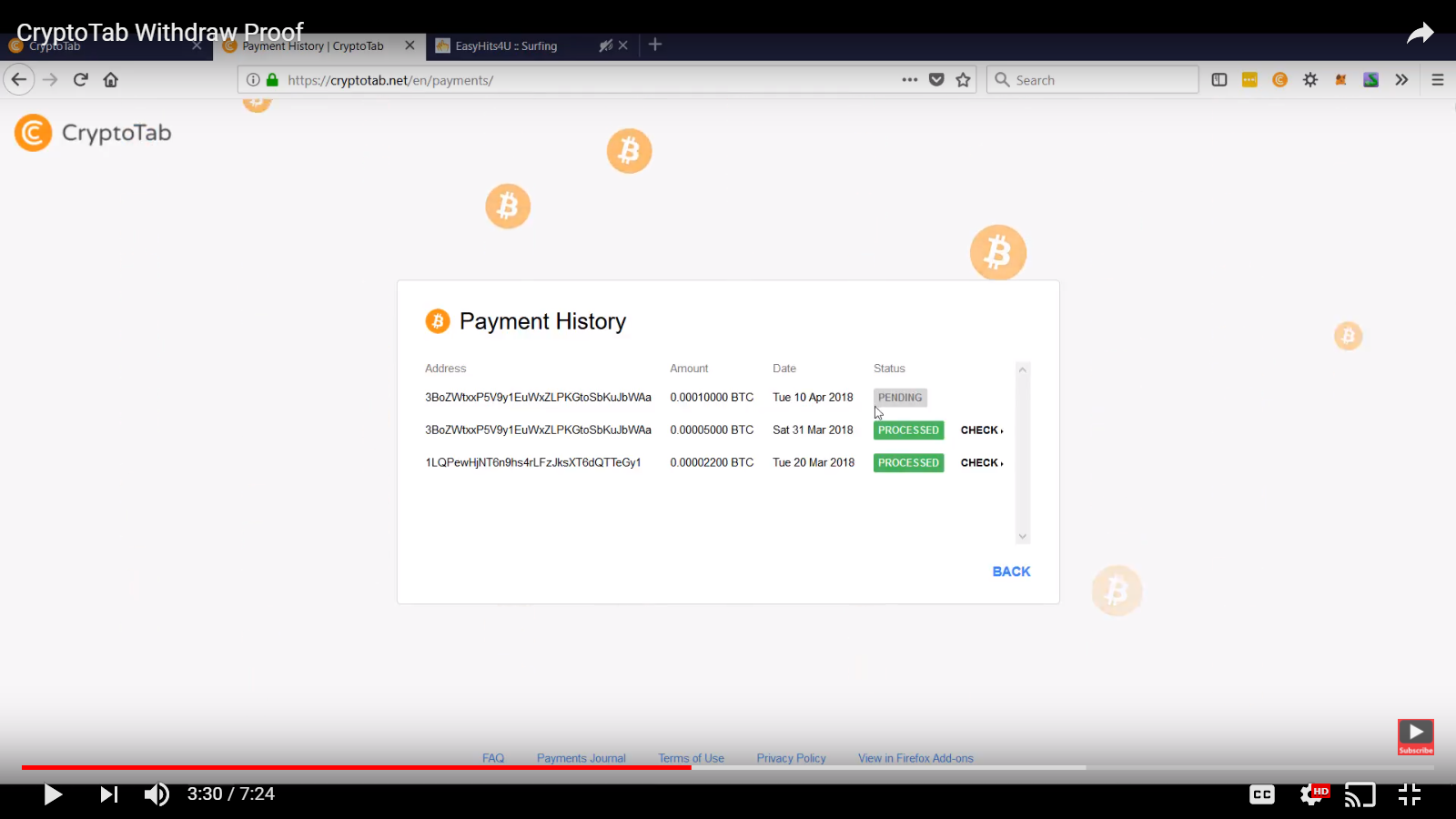Open Firefox Pocket save icon

click(x=937, y=79)
